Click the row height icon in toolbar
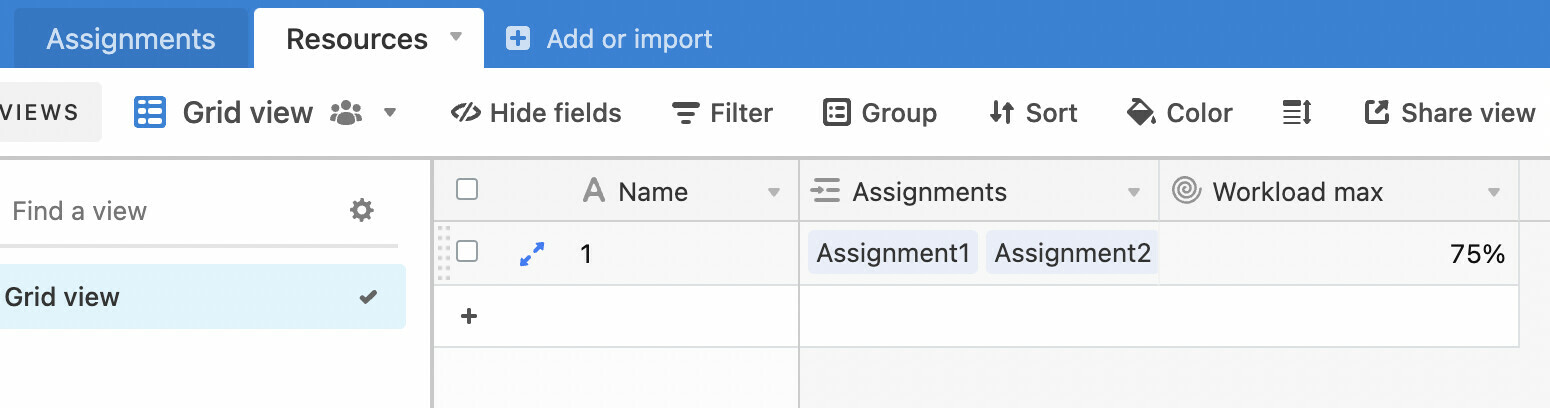Image resolution: width=1550 pixels, height=408 pixels. point(1297,113)
